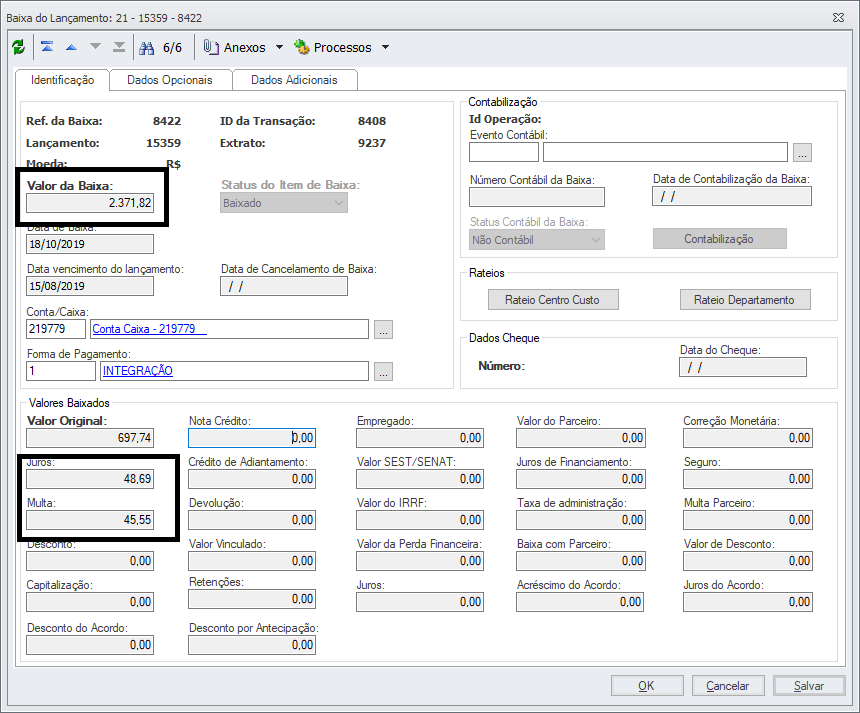Click Forma de Pagamento code field
The height and width of the screenshot is (713, 860).
coord(61,371)
